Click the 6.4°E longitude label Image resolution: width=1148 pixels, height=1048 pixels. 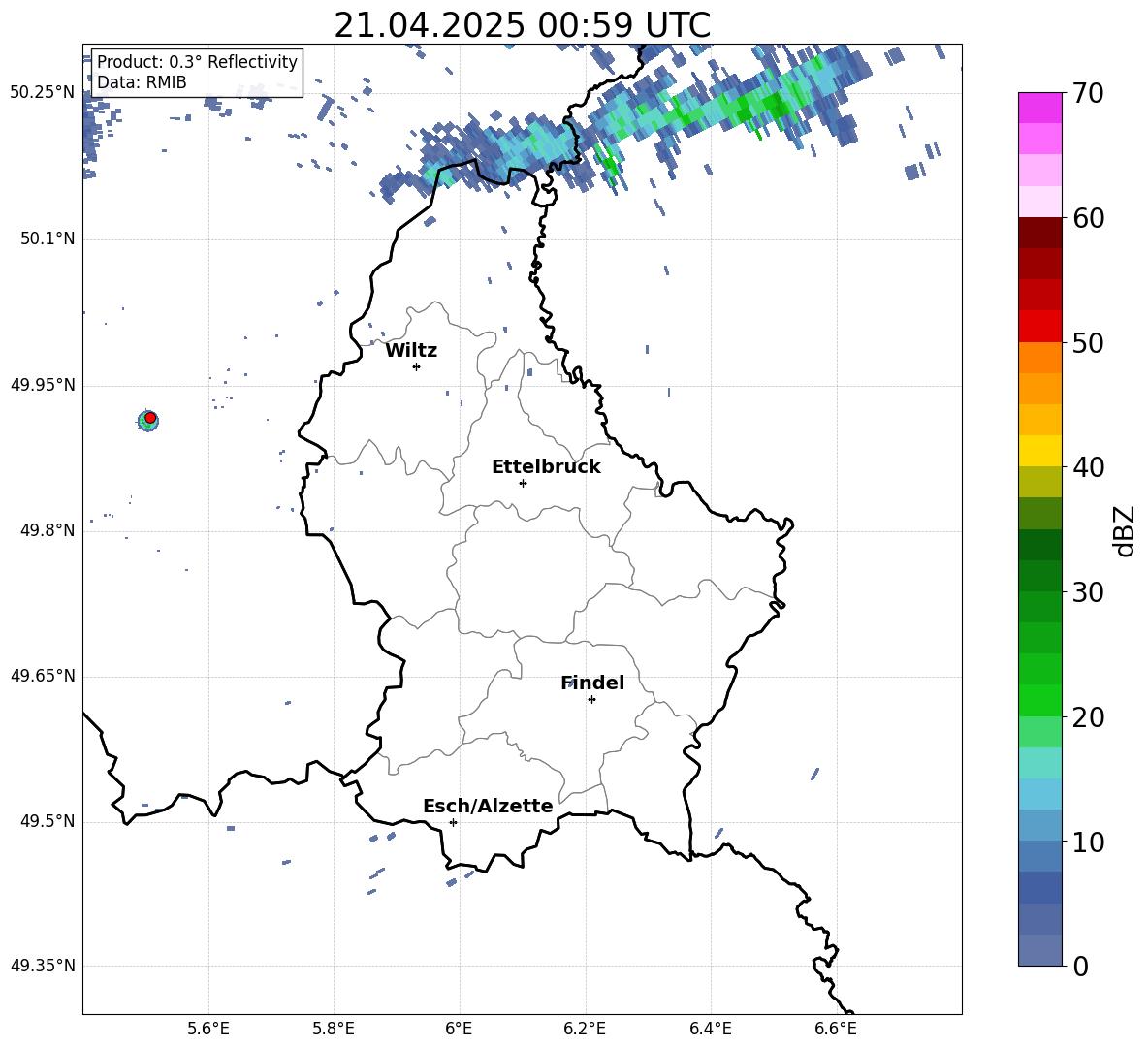[710, 1029]
